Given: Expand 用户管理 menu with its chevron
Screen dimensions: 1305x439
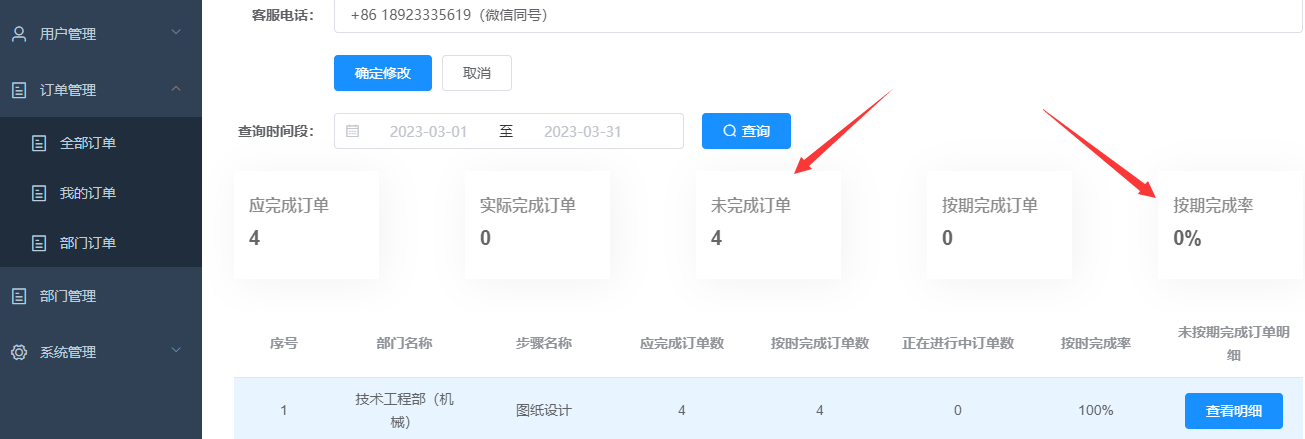Looking at the screenshot, I should (x=176, y=33).
